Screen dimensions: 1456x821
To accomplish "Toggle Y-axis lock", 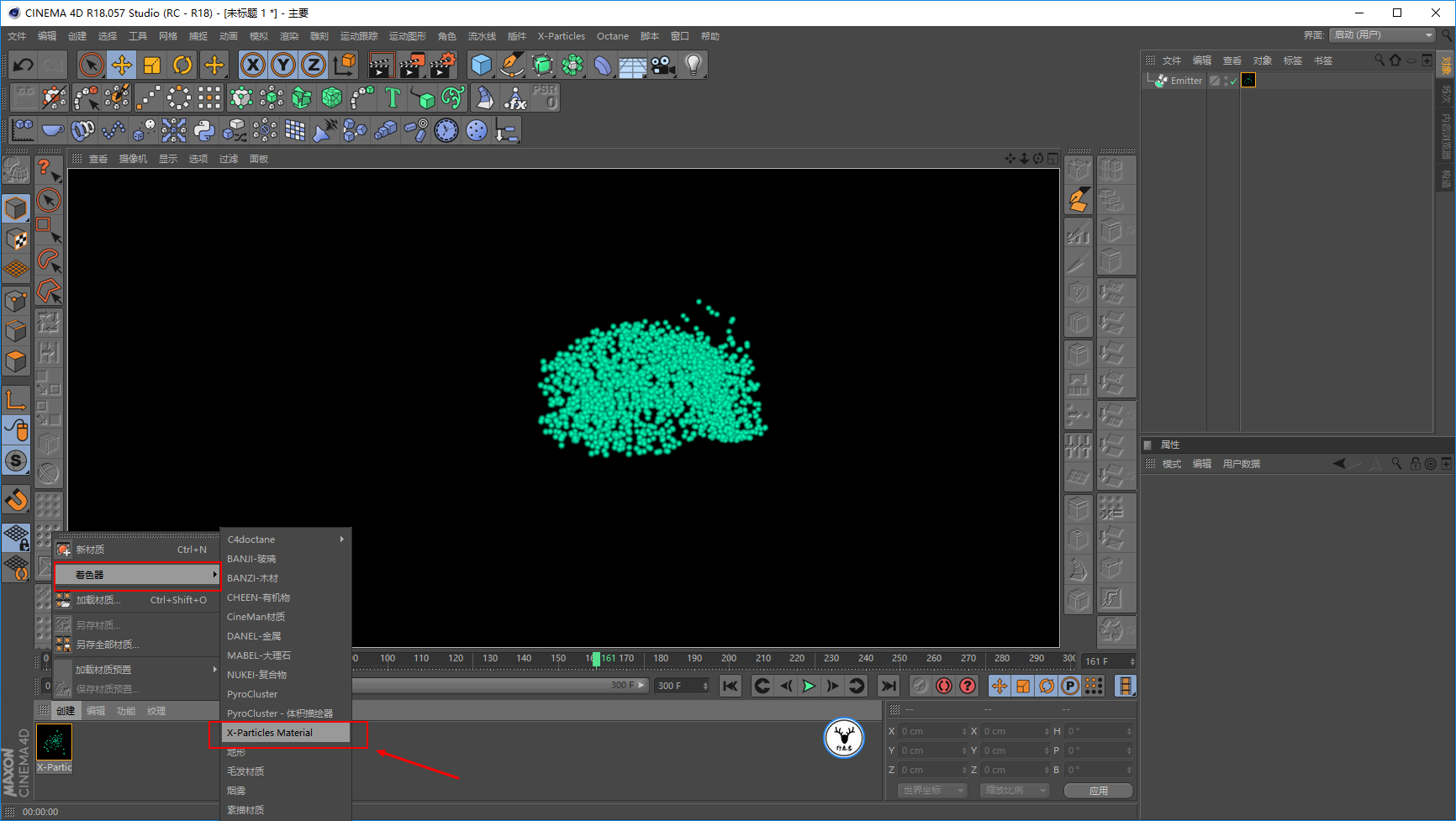I will 283,65.
